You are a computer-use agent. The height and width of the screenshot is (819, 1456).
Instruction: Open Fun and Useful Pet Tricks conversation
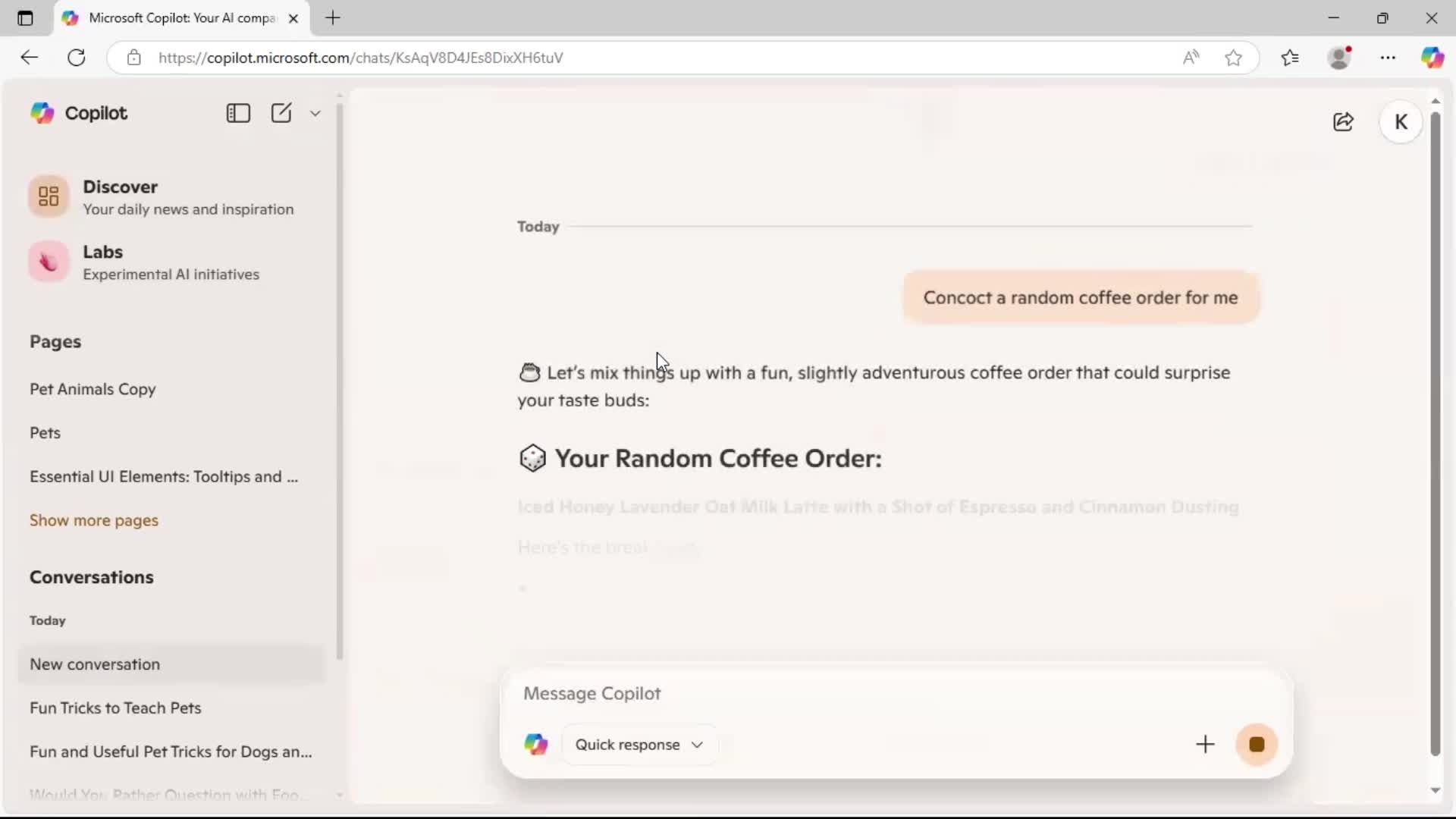[171, 752]
